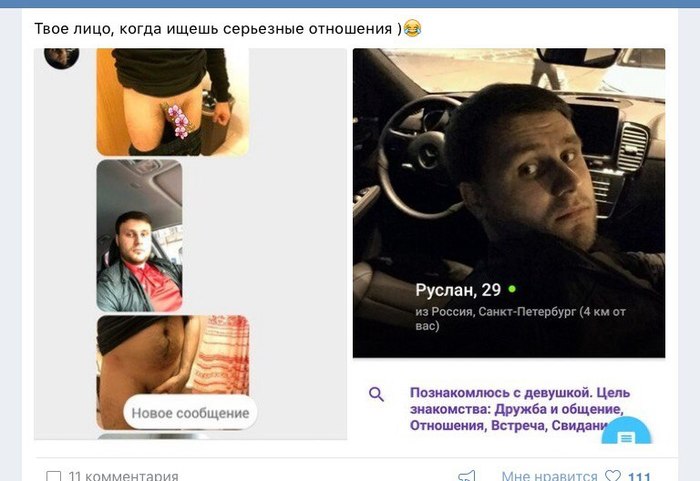Click the comments speech bubble icon
The height and width of the screenshot is (481, 700).
pos(54,476)
